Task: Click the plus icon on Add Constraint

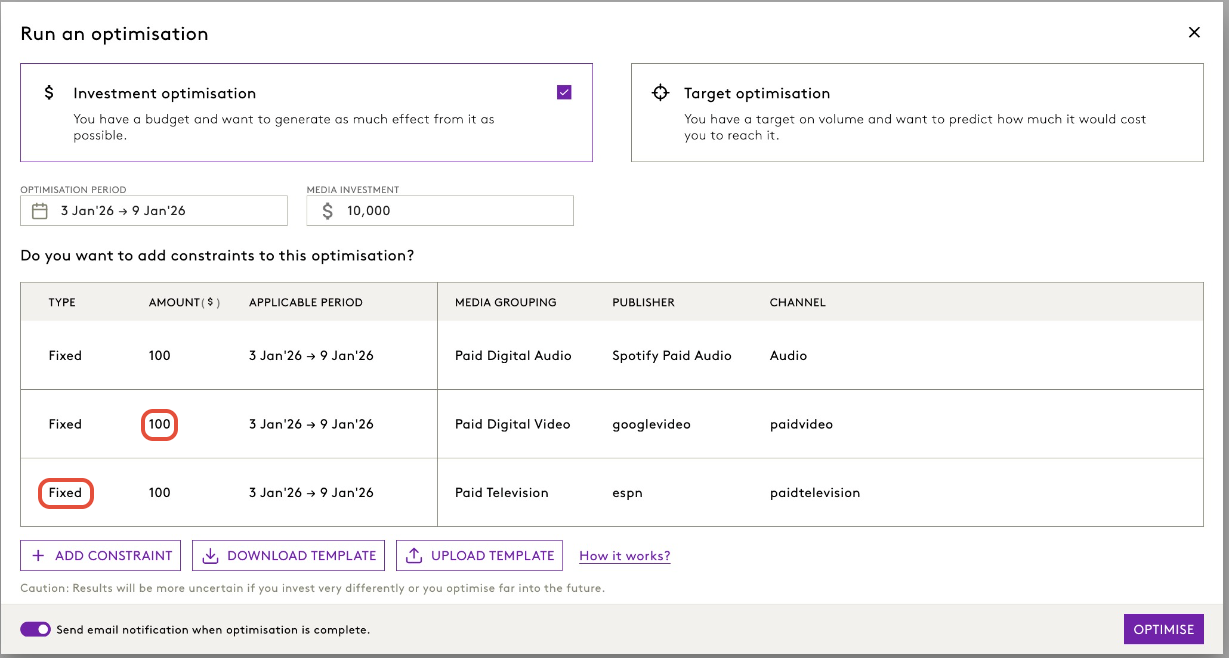Action: (39, 556)
